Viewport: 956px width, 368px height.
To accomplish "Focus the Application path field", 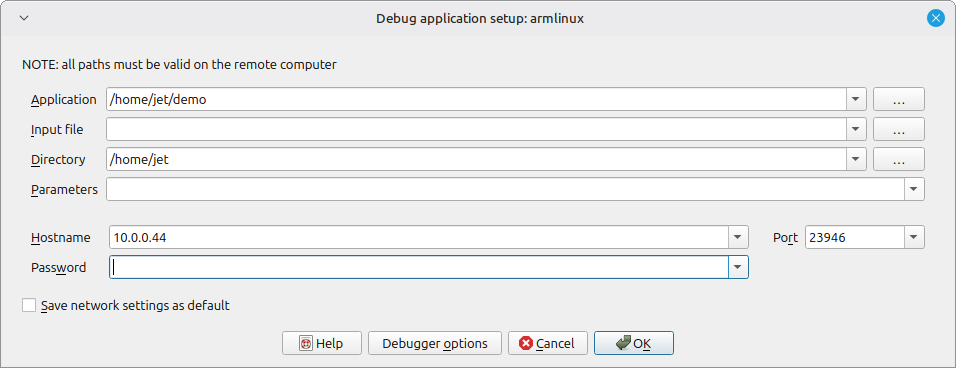I will pos(476,99).
